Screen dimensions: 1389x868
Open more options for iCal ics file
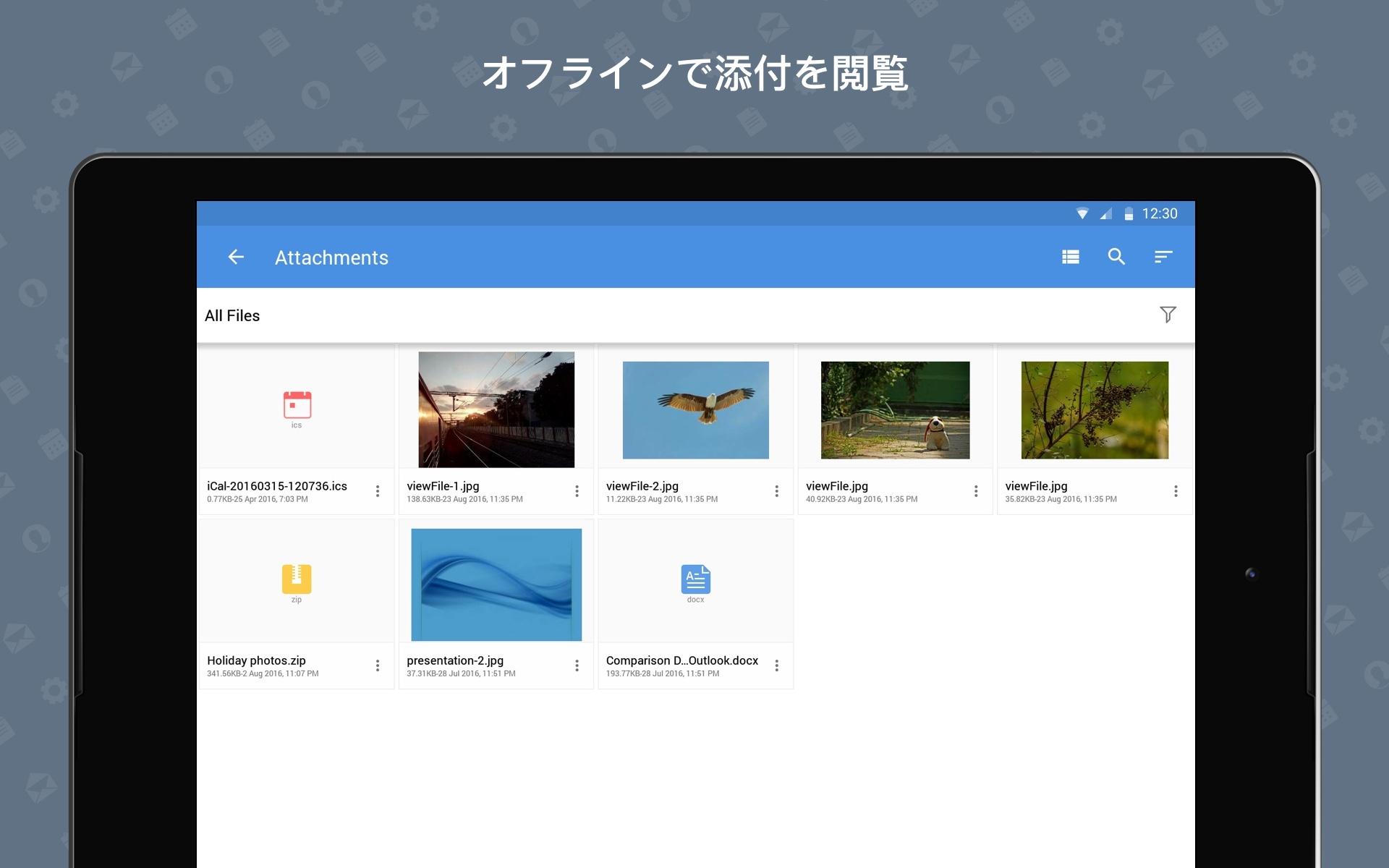377,491
